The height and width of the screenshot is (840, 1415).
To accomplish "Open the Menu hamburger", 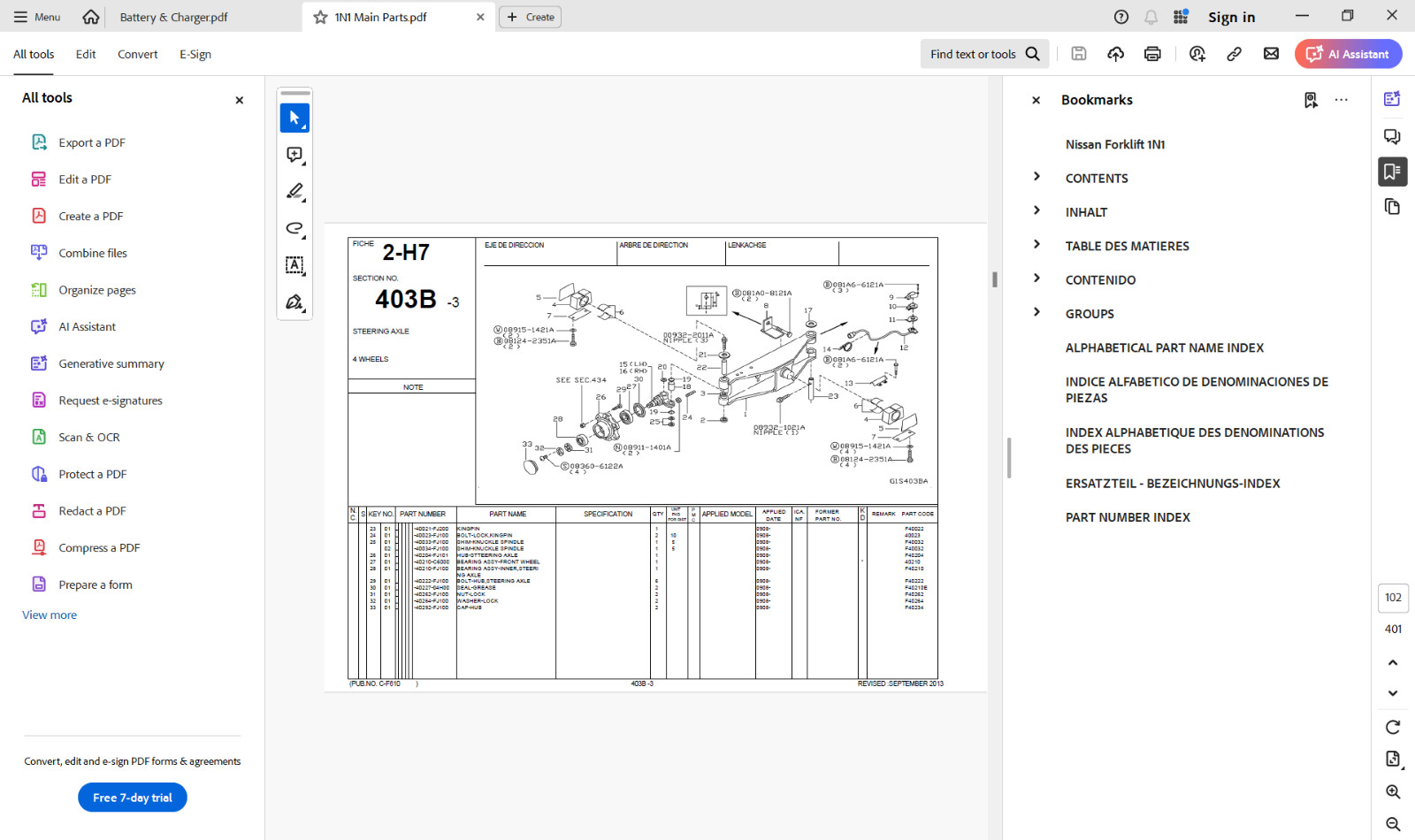I will [x=37, y=17].
